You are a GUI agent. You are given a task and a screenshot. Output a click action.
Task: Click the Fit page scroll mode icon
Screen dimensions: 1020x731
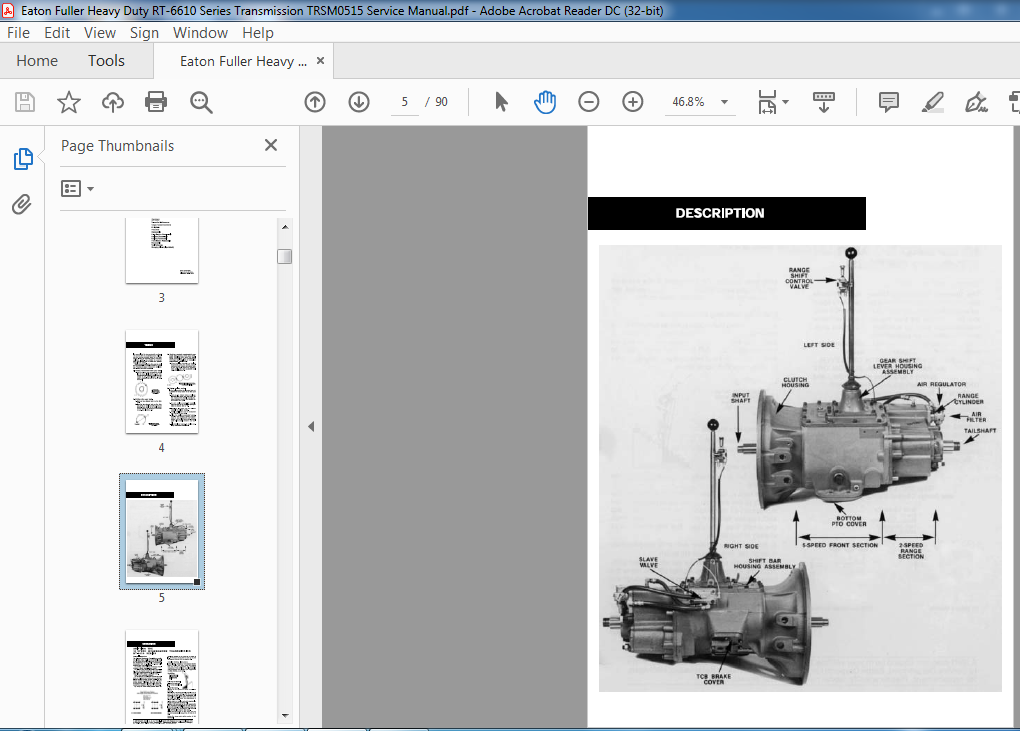pyautogui.click(x=768, y=102)
